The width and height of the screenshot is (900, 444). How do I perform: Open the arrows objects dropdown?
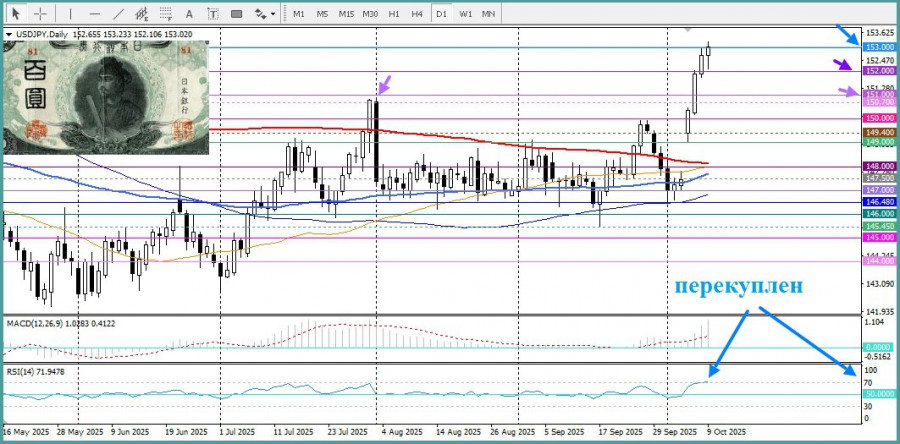click(265, 14)
